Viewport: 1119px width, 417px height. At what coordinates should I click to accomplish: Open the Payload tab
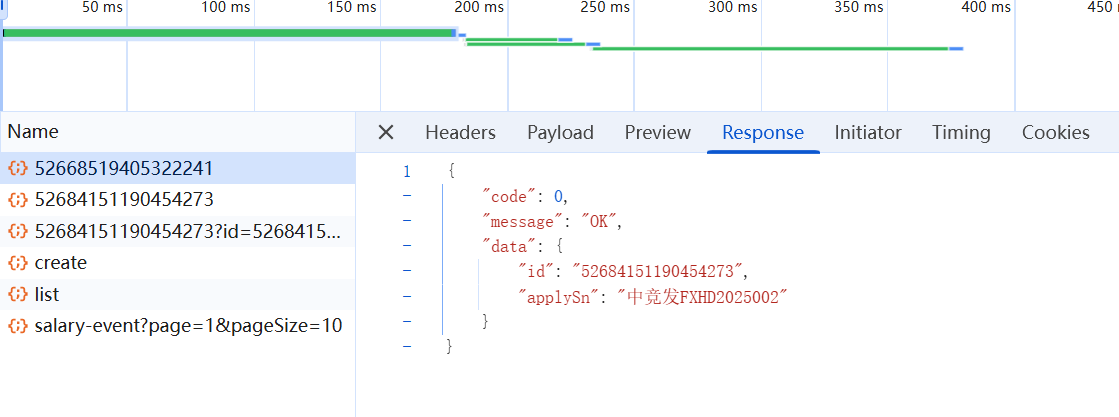point(560,132)
